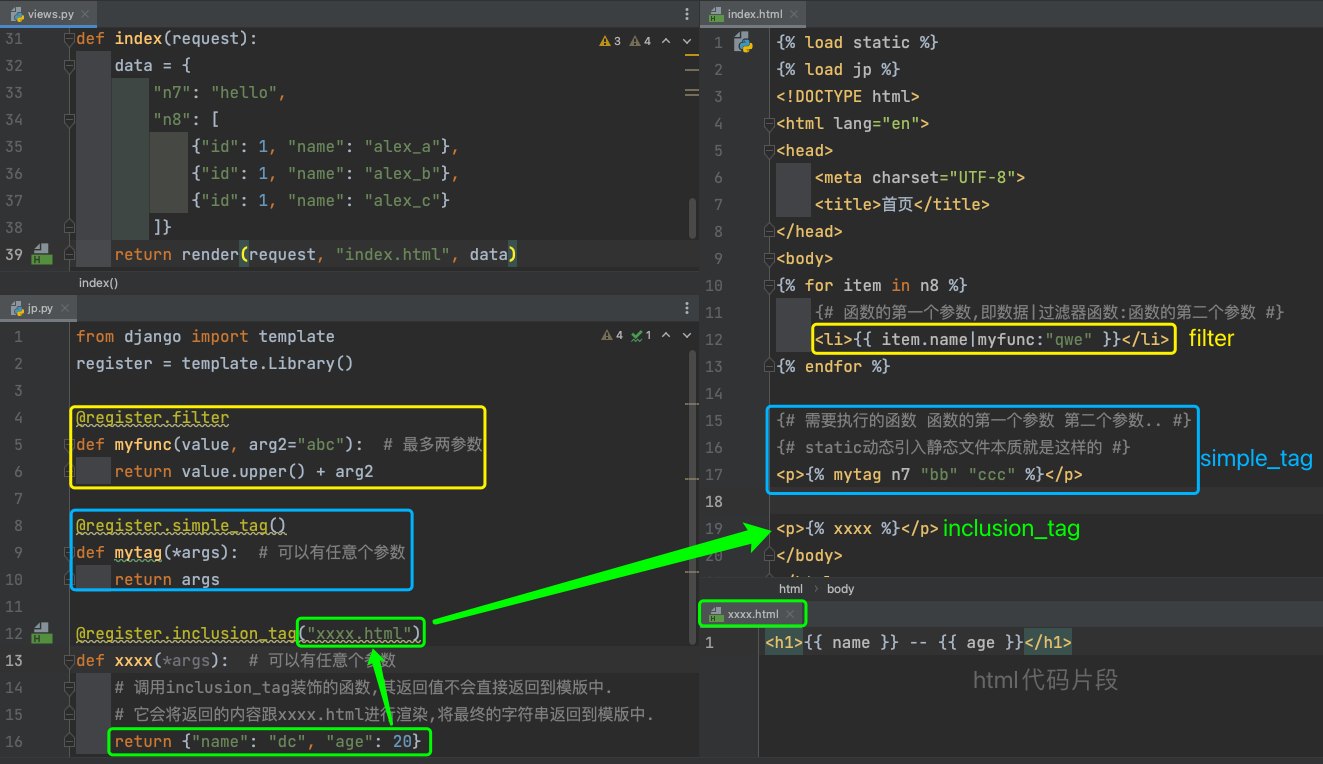Close the xxxx.html tab
Image resolution: width=1323 pixels, height=764 pixels.
790,614
